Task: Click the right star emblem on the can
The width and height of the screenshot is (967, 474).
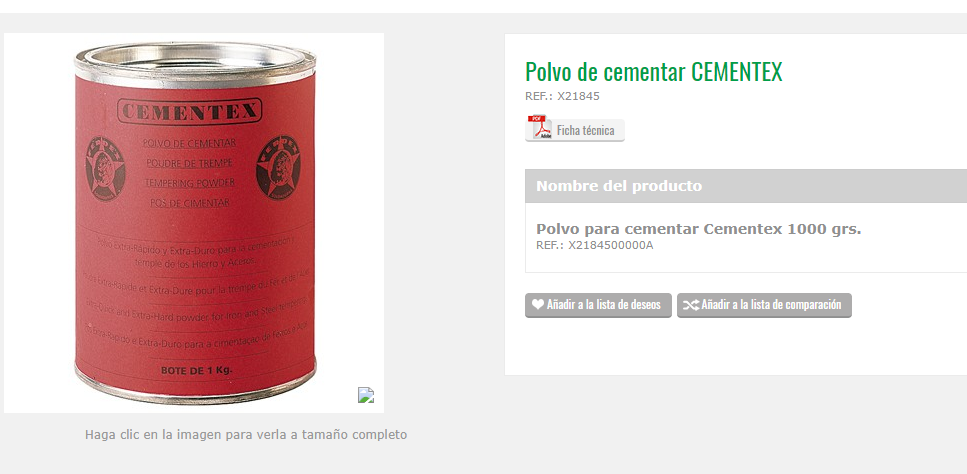Action: pyautogui.click(x=278, y=168)
